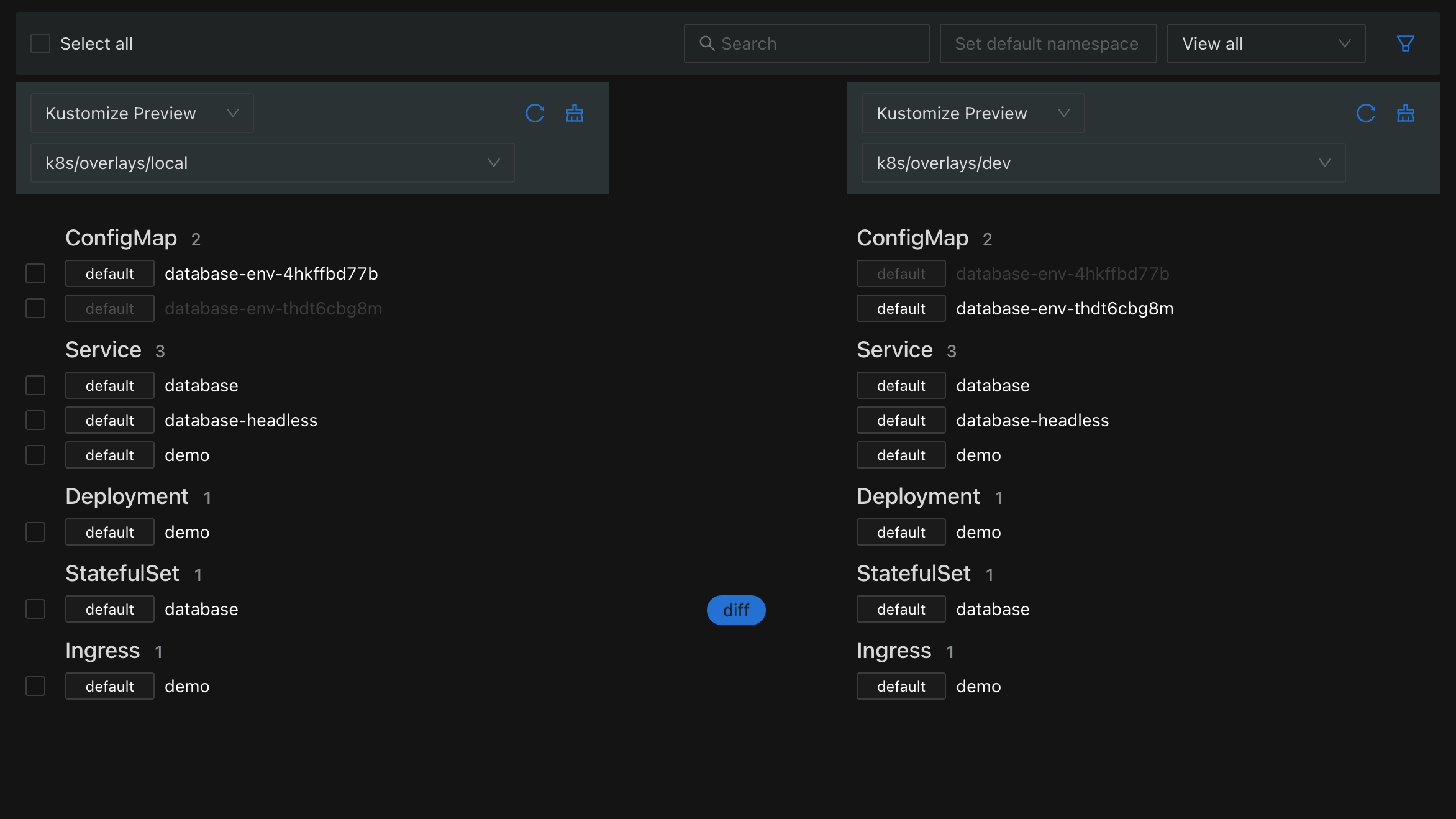The width and height of the screenshot is (1456, 819).
Task: Click the Set default namespace button
Action: coord(1047,43)
